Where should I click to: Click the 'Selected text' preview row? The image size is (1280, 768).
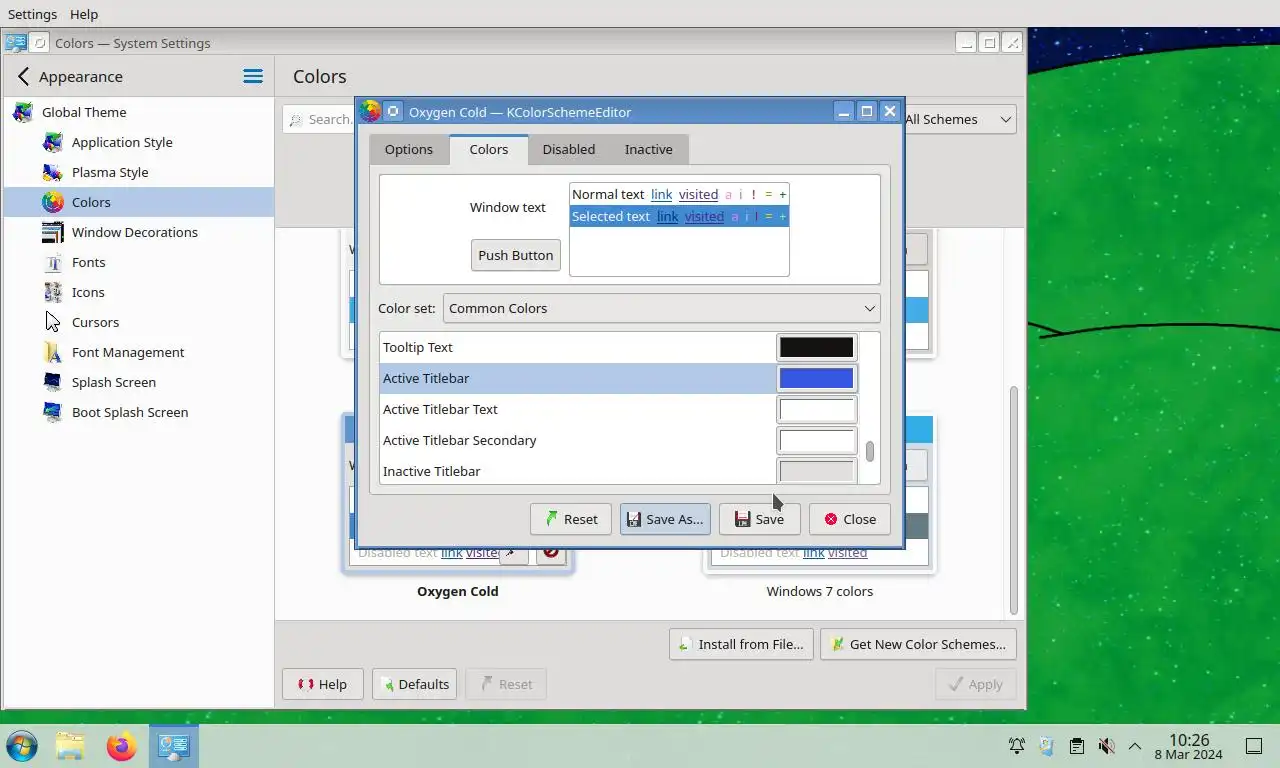(x=679, y=216)
